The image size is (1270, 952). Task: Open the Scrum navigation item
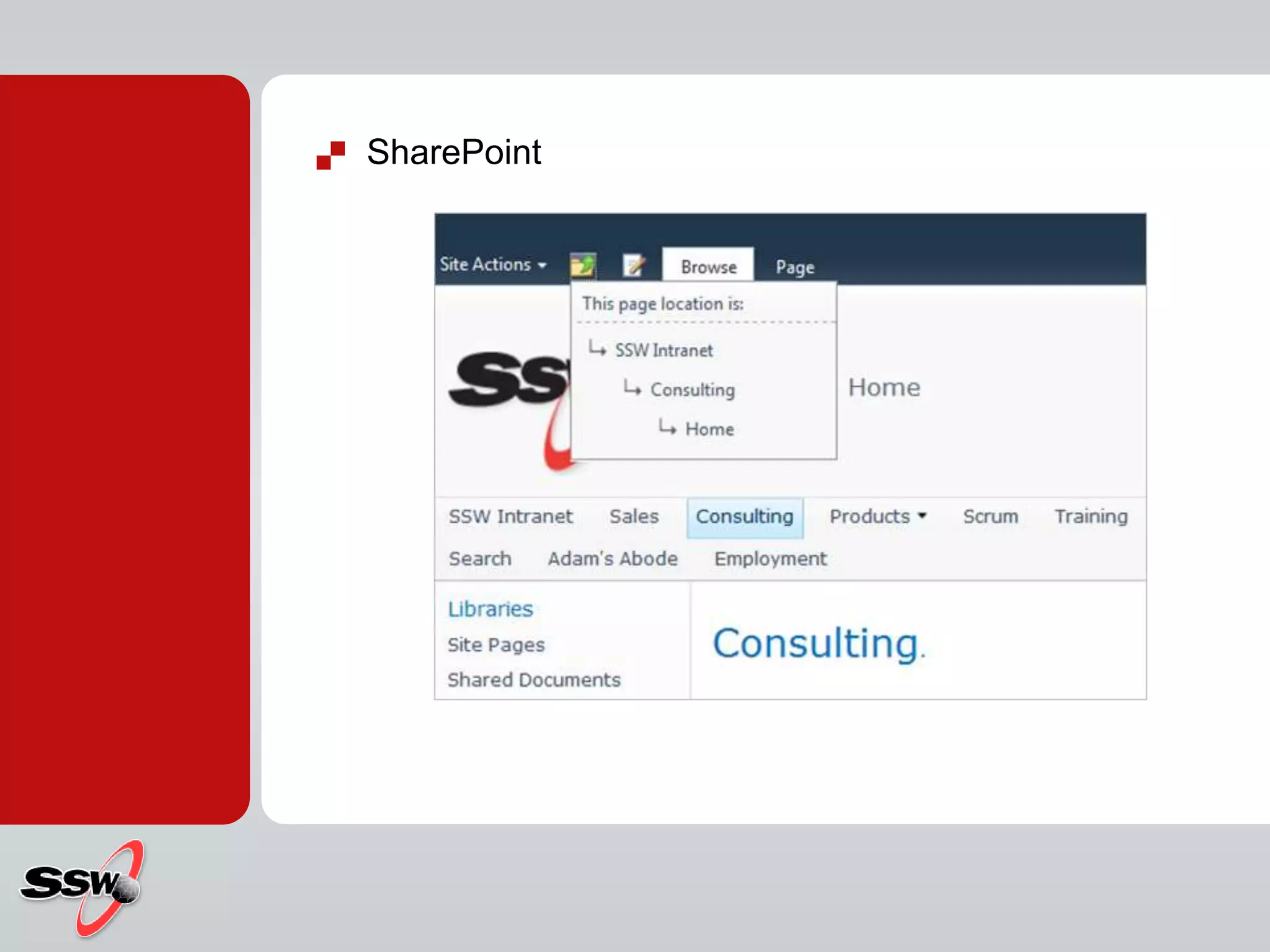[x=990, y=516]
